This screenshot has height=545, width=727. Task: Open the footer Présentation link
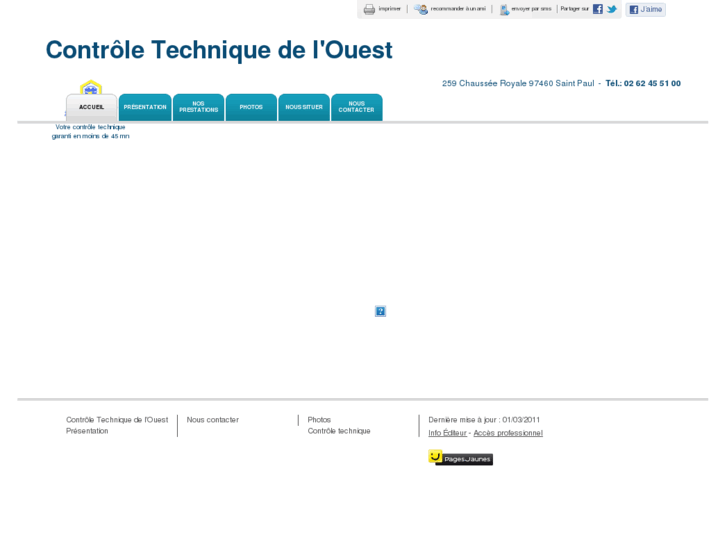click(87, 431)
